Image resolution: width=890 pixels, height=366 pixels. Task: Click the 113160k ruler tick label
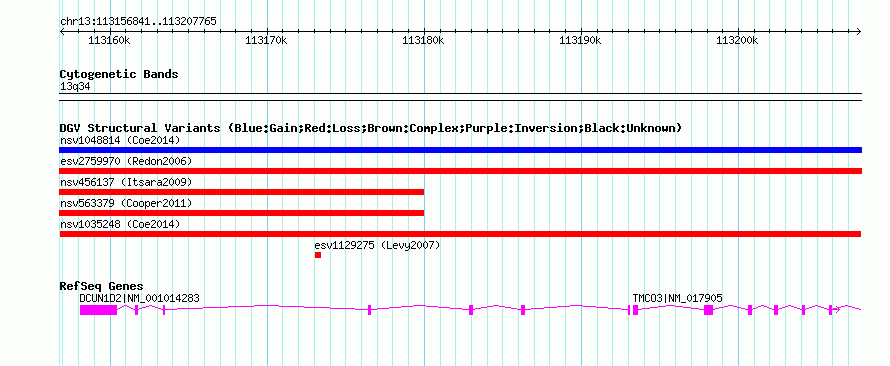coord(110,41)
